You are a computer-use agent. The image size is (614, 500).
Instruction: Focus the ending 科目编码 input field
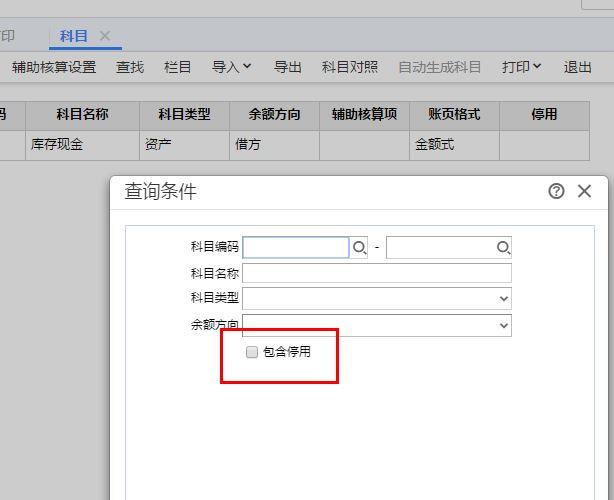[441, 247]
